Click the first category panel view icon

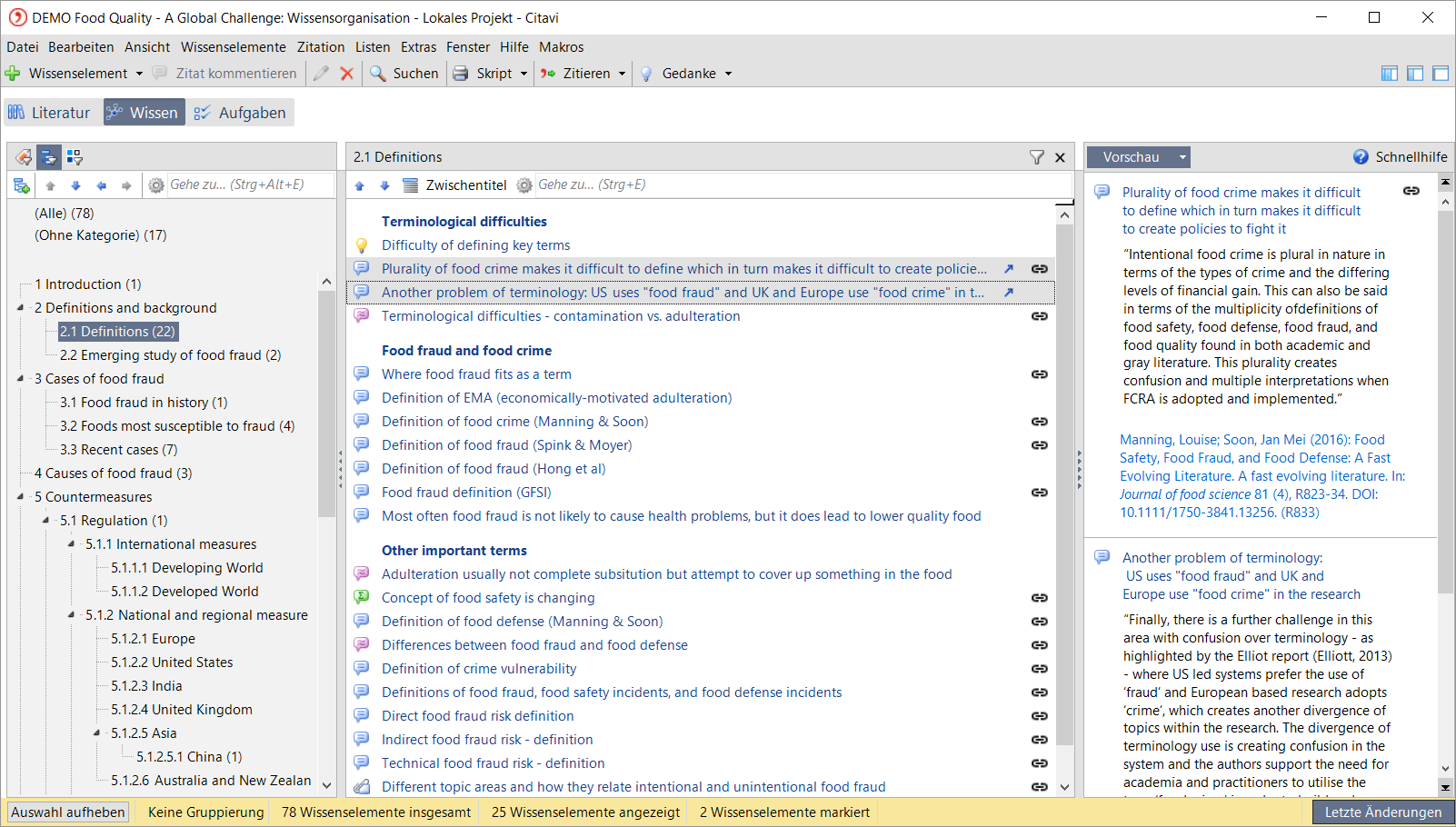(24, 157)
